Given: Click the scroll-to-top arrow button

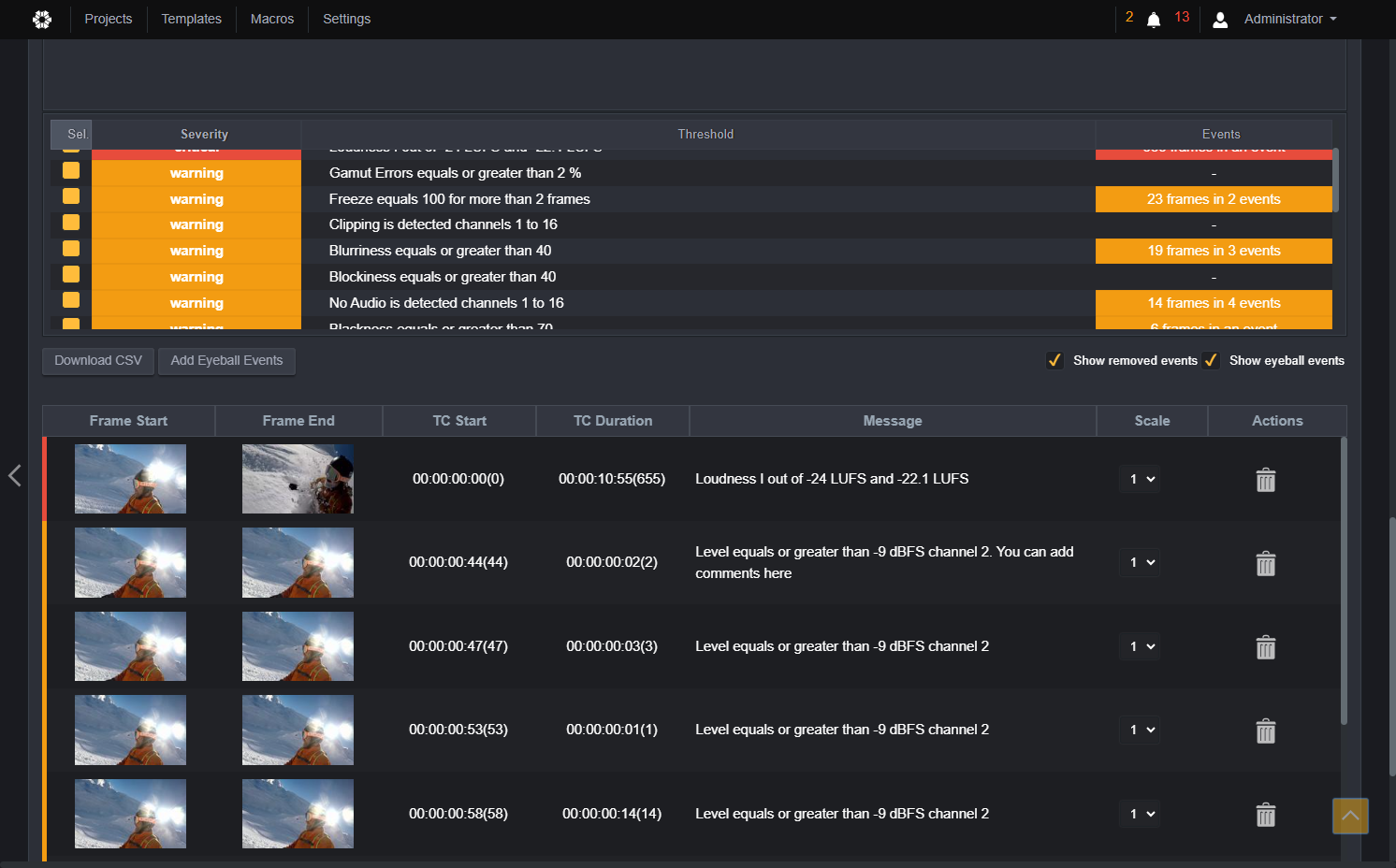Looking at the screenshot, I should [1350, 816].
